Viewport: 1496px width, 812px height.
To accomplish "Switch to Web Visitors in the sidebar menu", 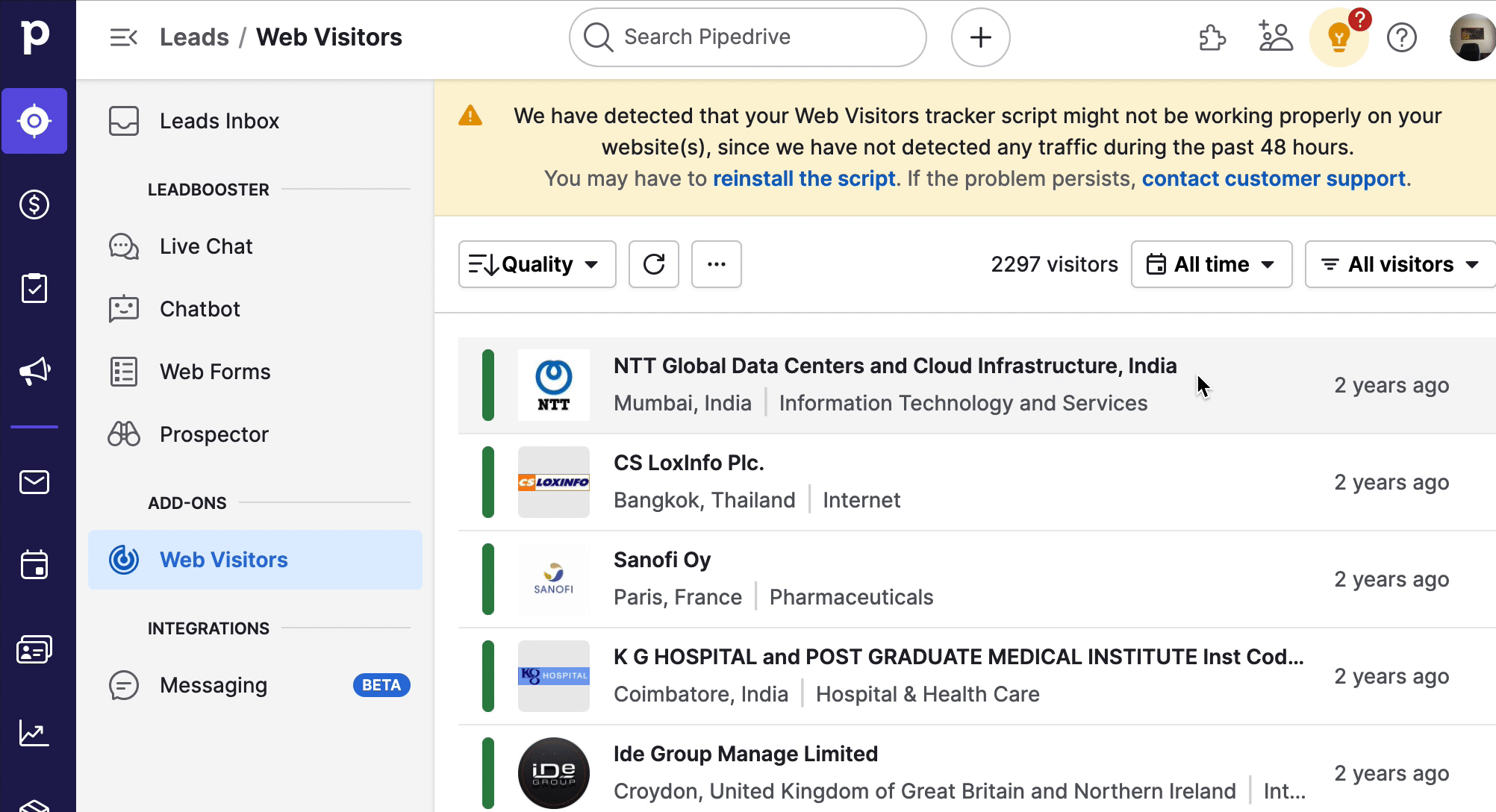I will point(223,560).
